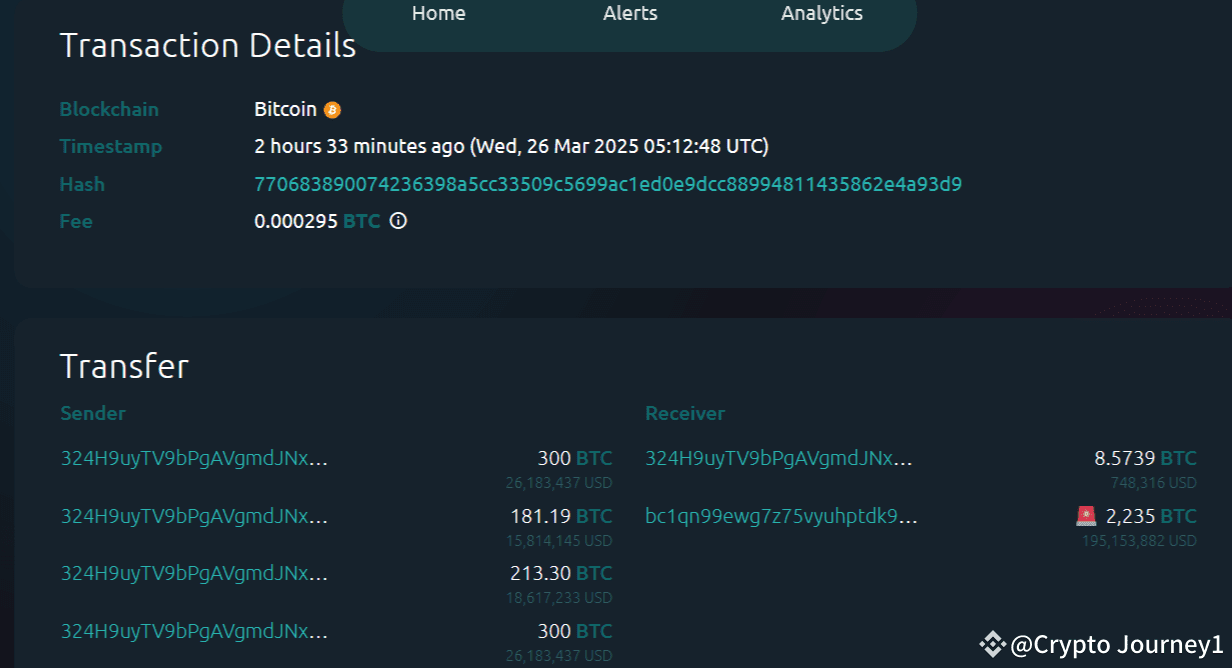This screenshot has width=1232, height=668.
Task: Open the Analytics tab
Action: 821,14
